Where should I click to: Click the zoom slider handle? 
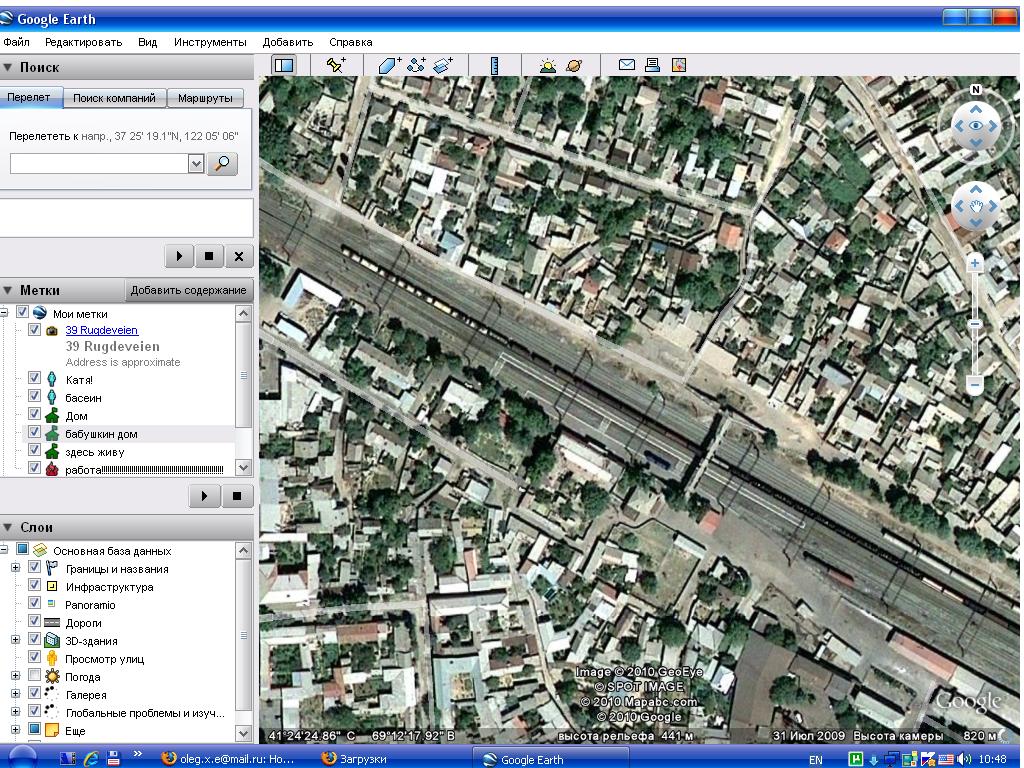(x=975, y=324)
